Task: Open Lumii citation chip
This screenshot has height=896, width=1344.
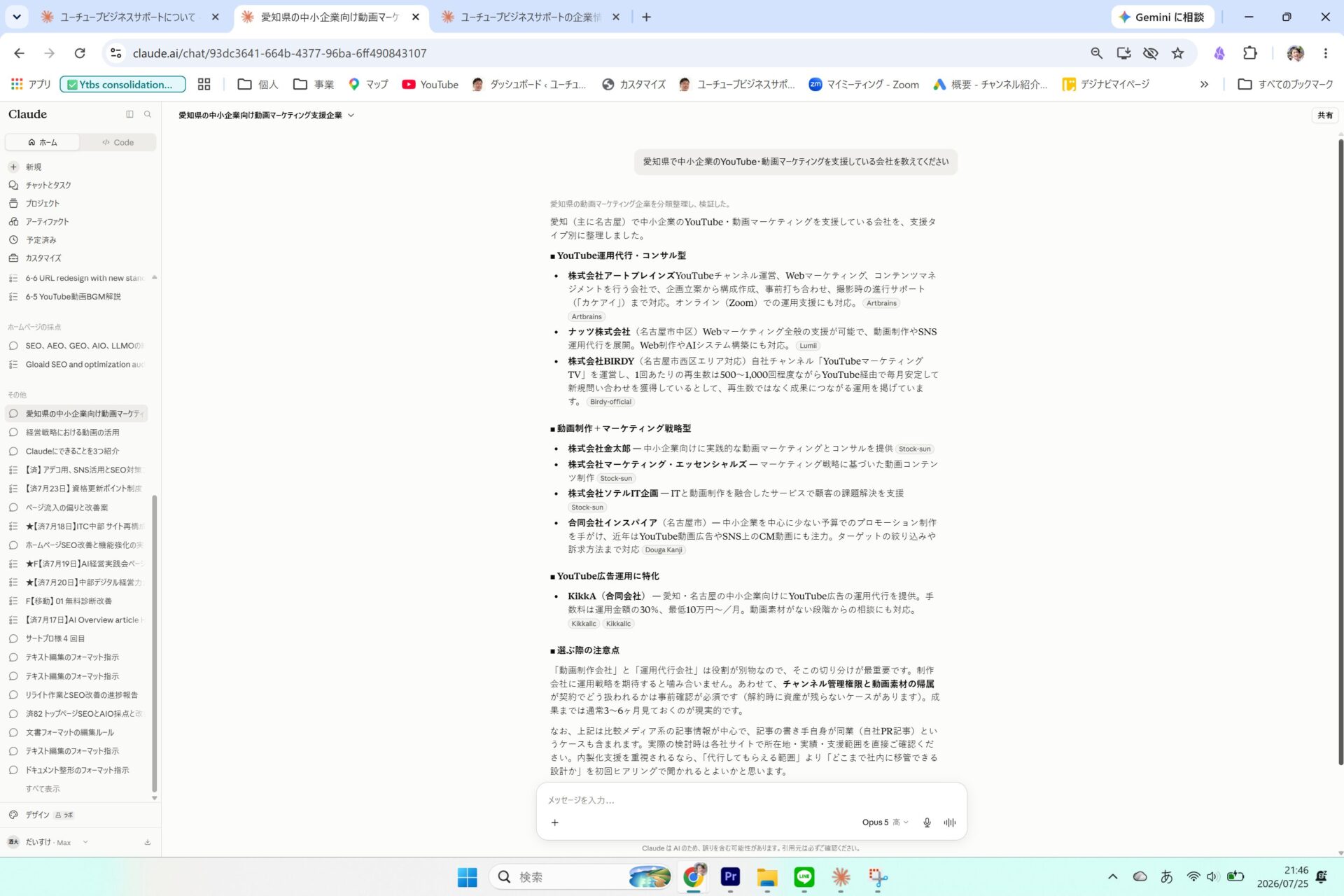Action: click(x=808, y=346)
